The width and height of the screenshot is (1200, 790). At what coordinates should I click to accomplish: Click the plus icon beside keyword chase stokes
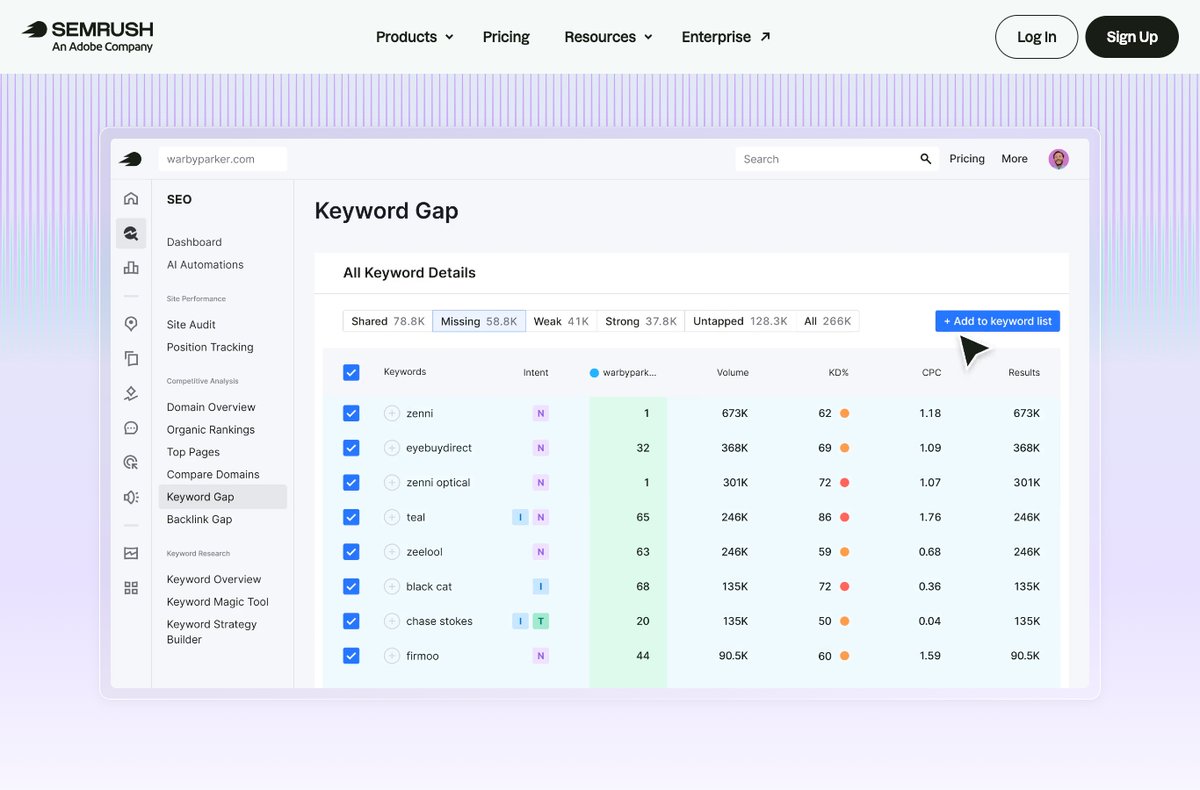[x=392, y=621]
